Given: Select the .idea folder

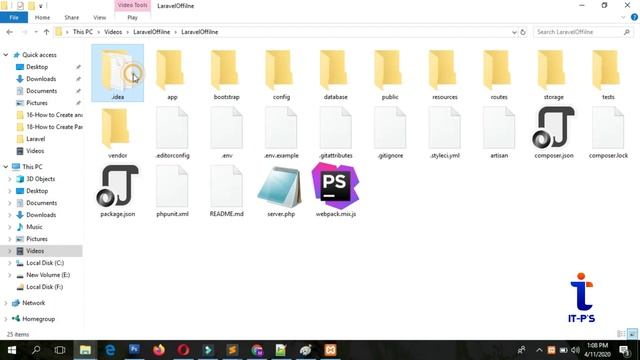Looking at the screenshot, I should pyautogui.click(x=118, y=73).
